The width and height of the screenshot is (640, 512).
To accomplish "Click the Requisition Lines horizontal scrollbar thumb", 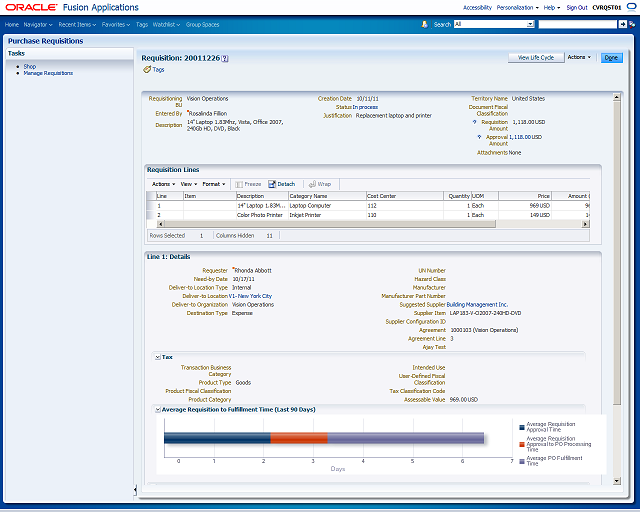I will [330, 224].
